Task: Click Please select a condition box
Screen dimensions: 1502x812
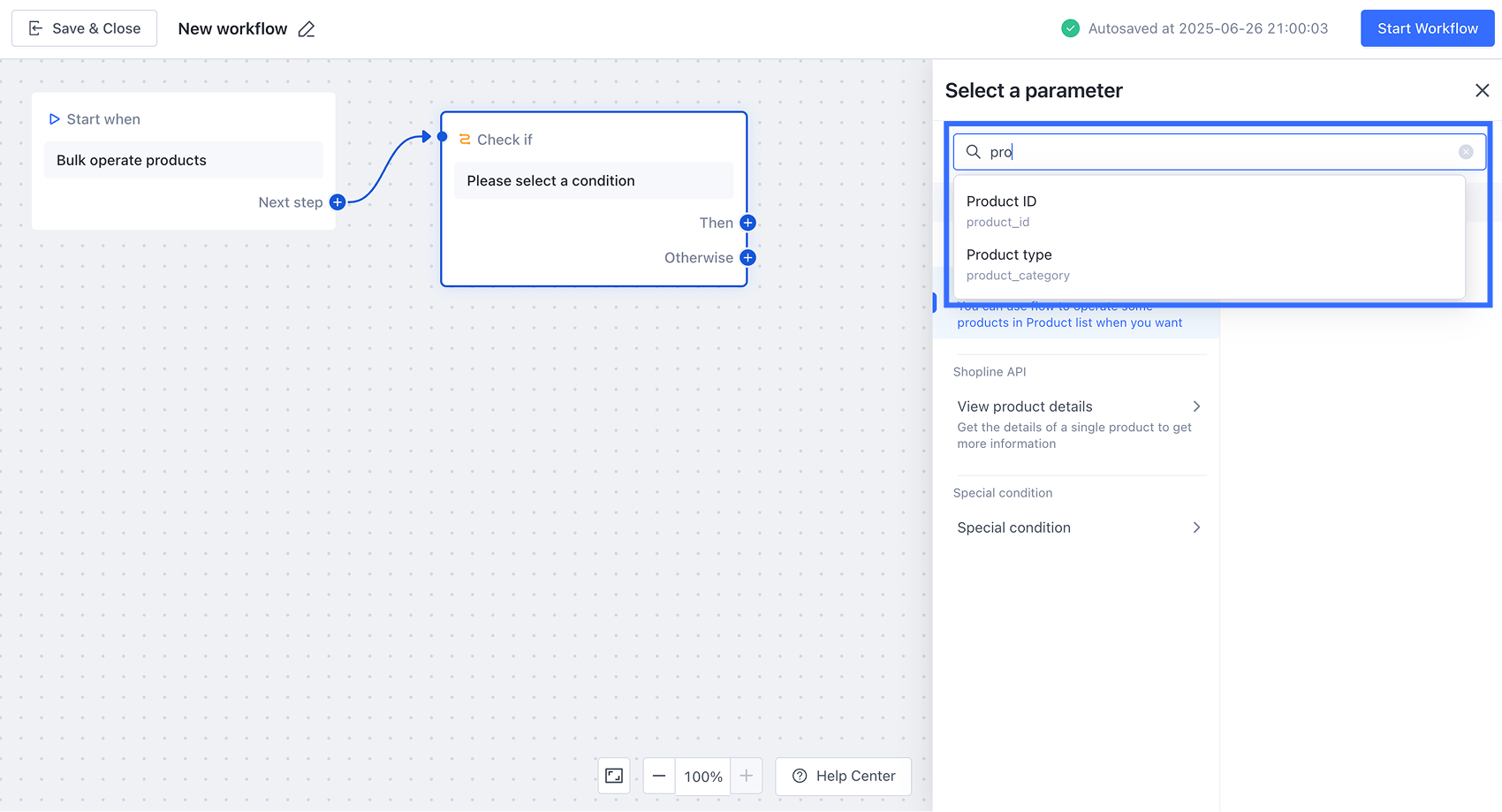Action: tap(594, 181)
